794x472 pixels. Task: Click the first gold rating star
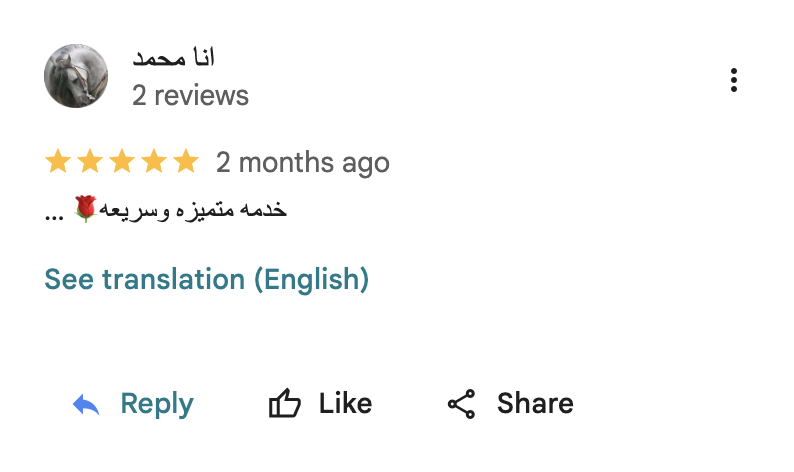tap(58, 161)
